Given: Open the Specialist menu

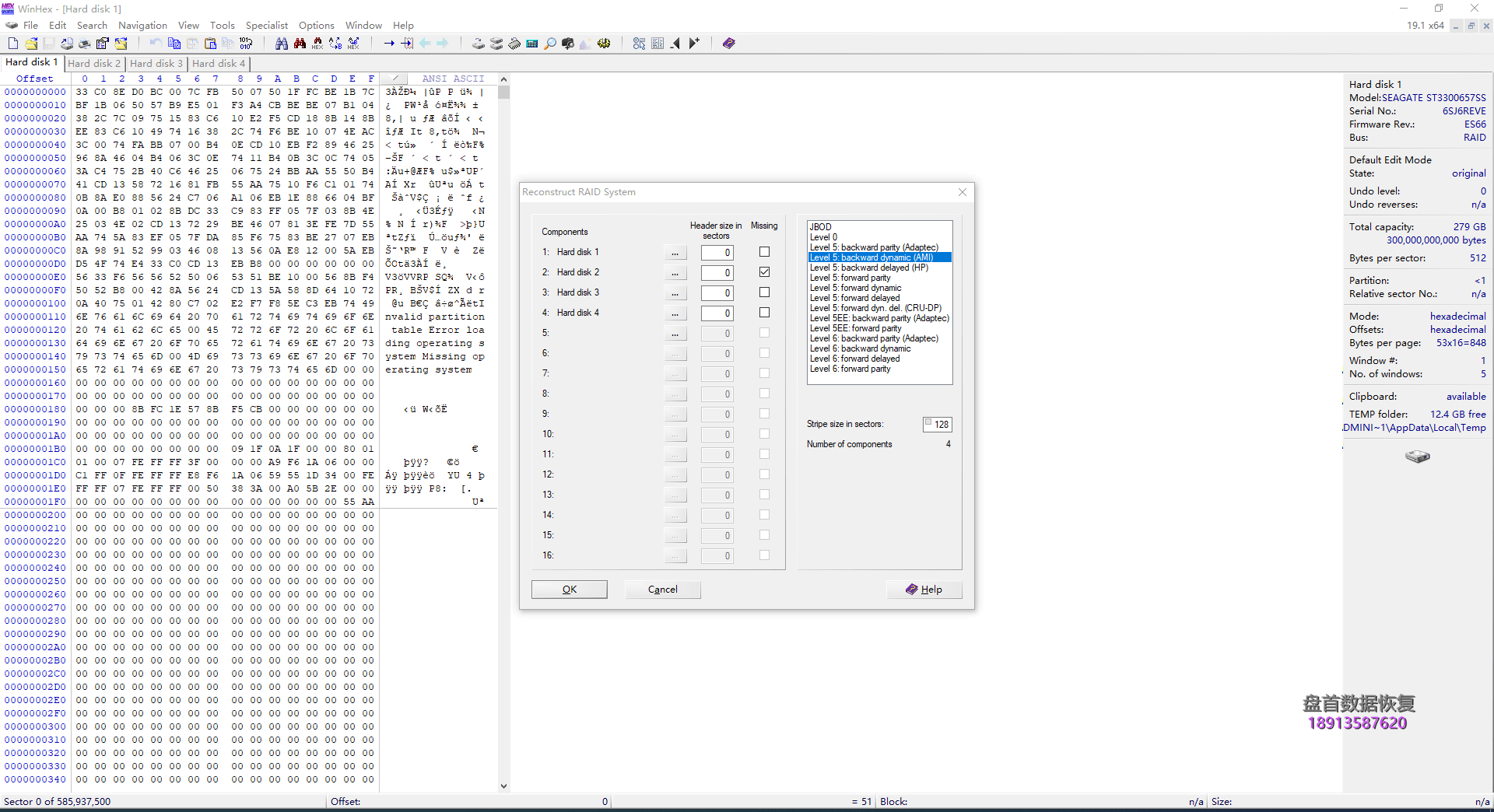Looking at the screenshot, I should [267, 26].
